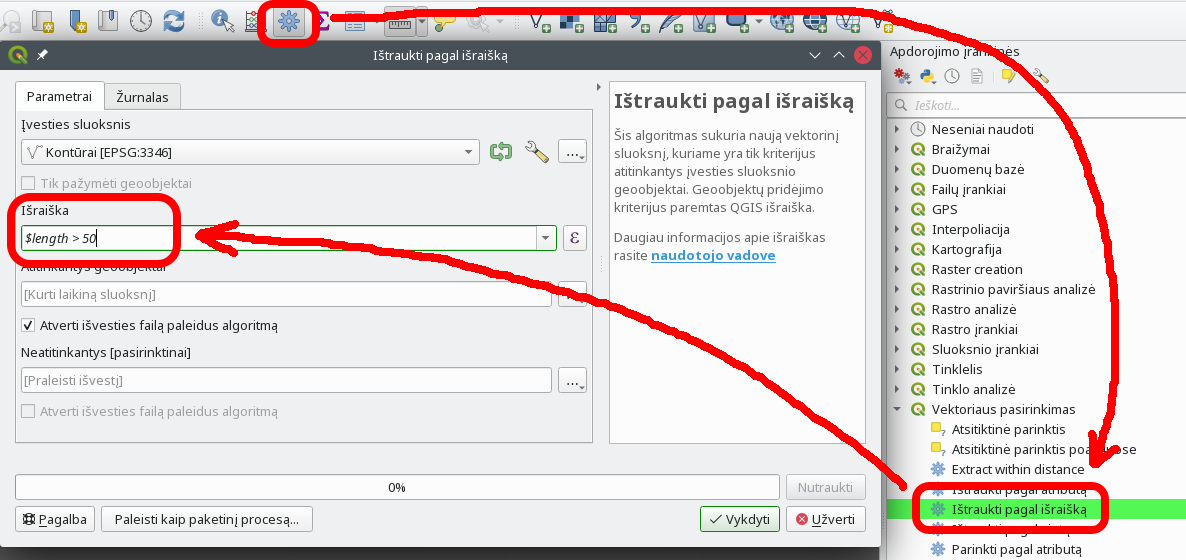Image resolution: width=1186 pixels, height=560 pixels.
Task: Add WMS layer globe icon
Action: (x=782, y=22)
